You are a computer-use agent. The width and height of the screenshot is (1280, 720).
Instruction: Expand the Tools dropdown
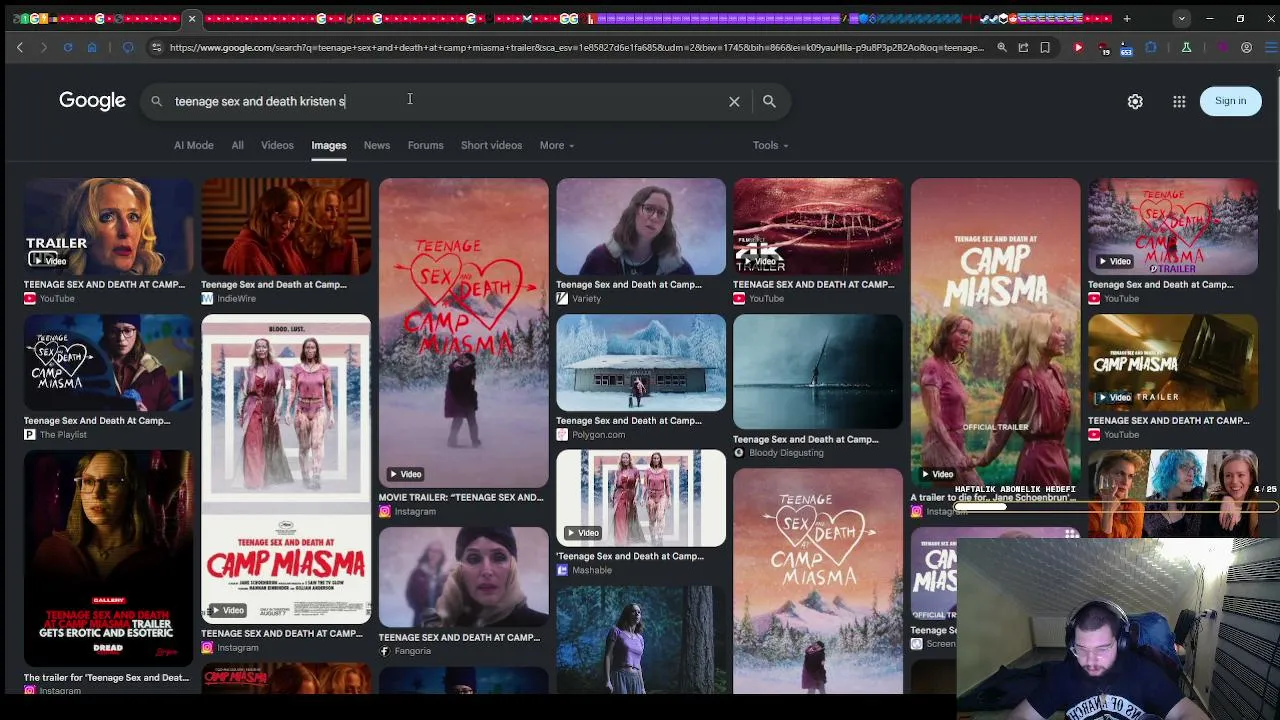coord(770,145)
